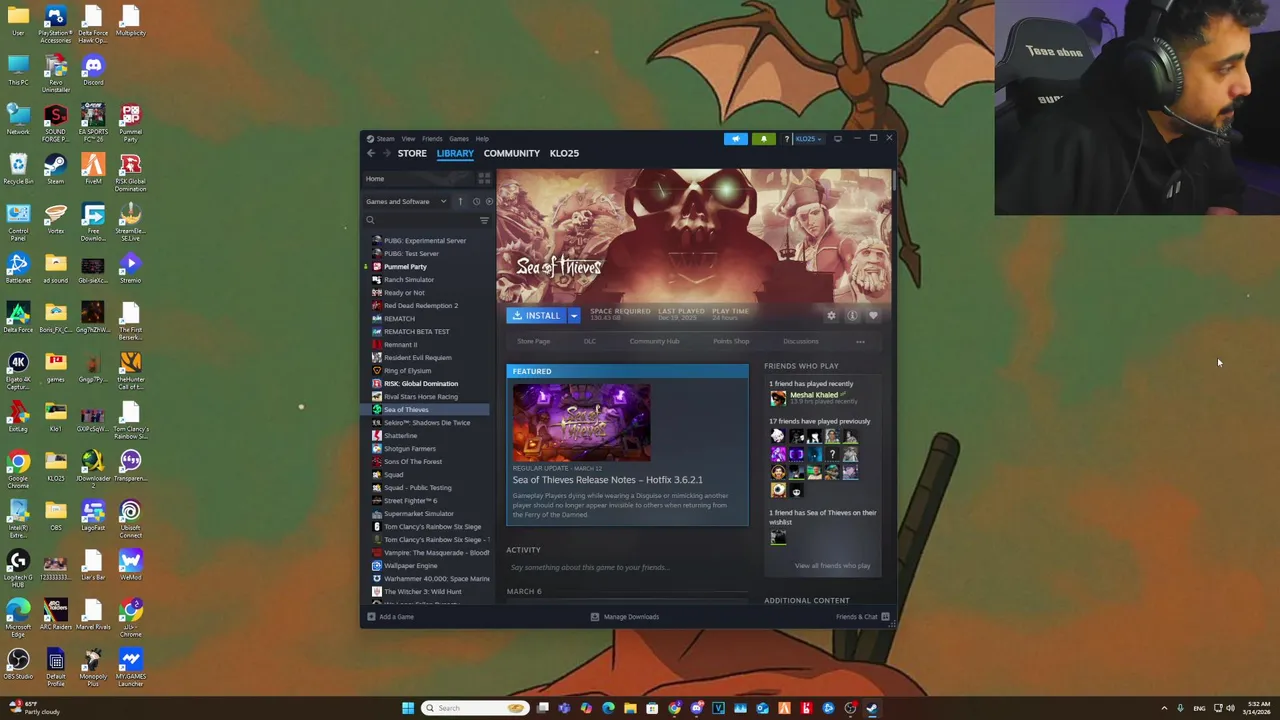Viewport: 1280px width, 720px height.
Task: Show Sea of Thieves game info icon
Action: pyautogui.click(x=852, y=315)
